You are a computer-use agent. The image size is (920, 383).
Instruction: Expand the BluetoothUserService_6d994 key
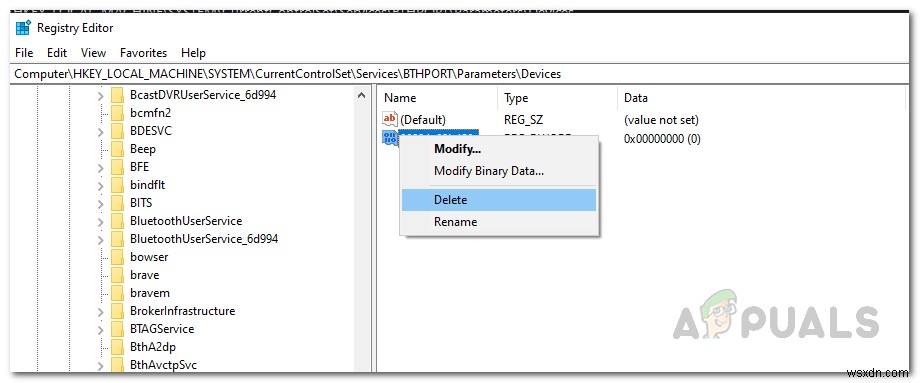tap(100, 239)
